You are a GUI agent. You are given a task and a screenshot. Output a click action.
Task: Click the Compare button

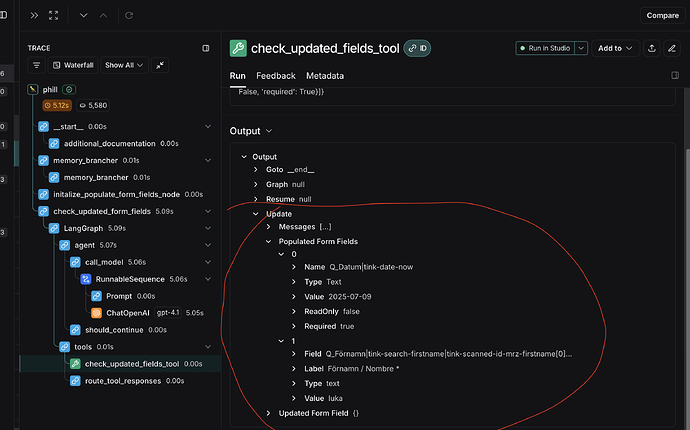tap(662, 16)
